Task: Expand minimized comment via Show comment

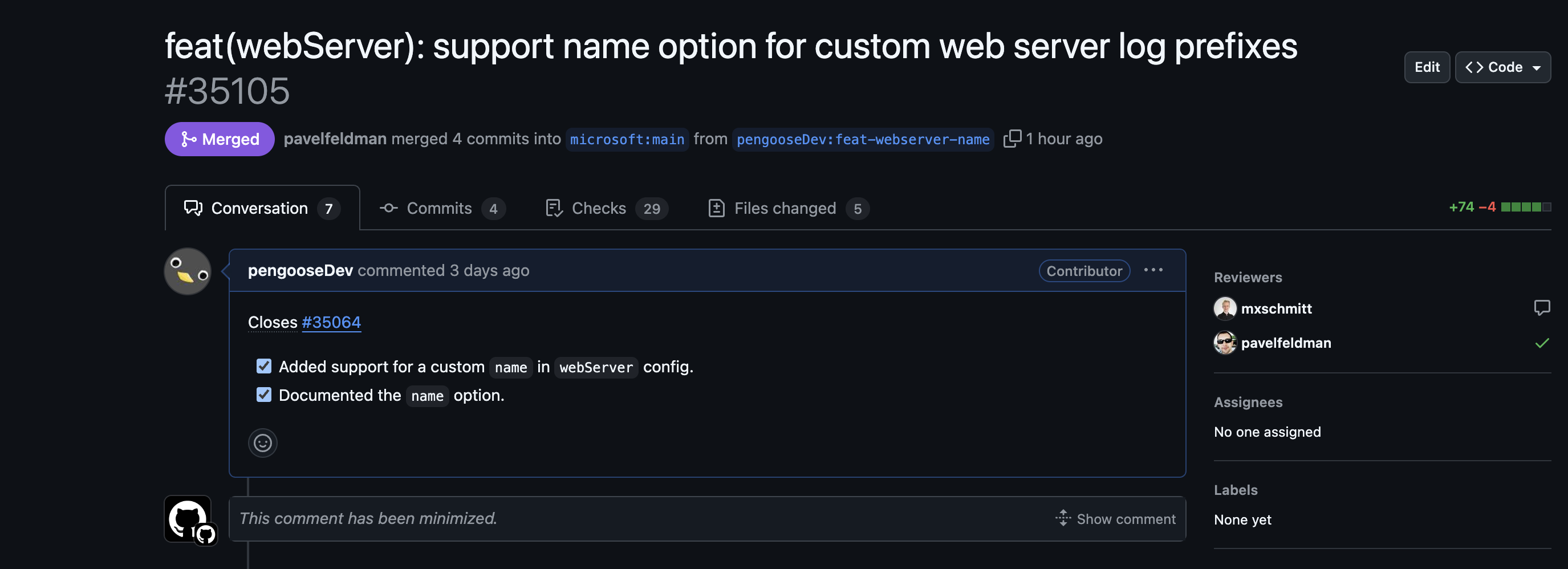Action: coord(1116,519)
